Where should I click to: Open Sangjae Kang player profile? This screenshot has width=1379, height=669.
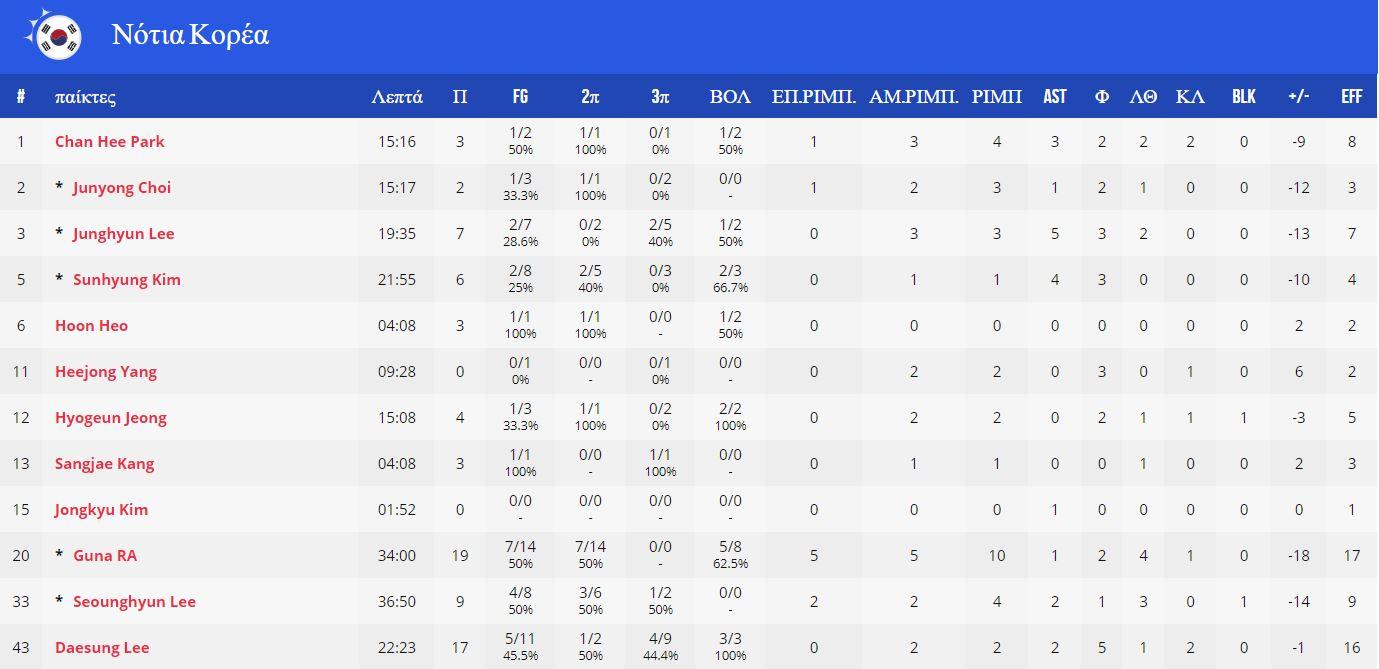[104, 464]
